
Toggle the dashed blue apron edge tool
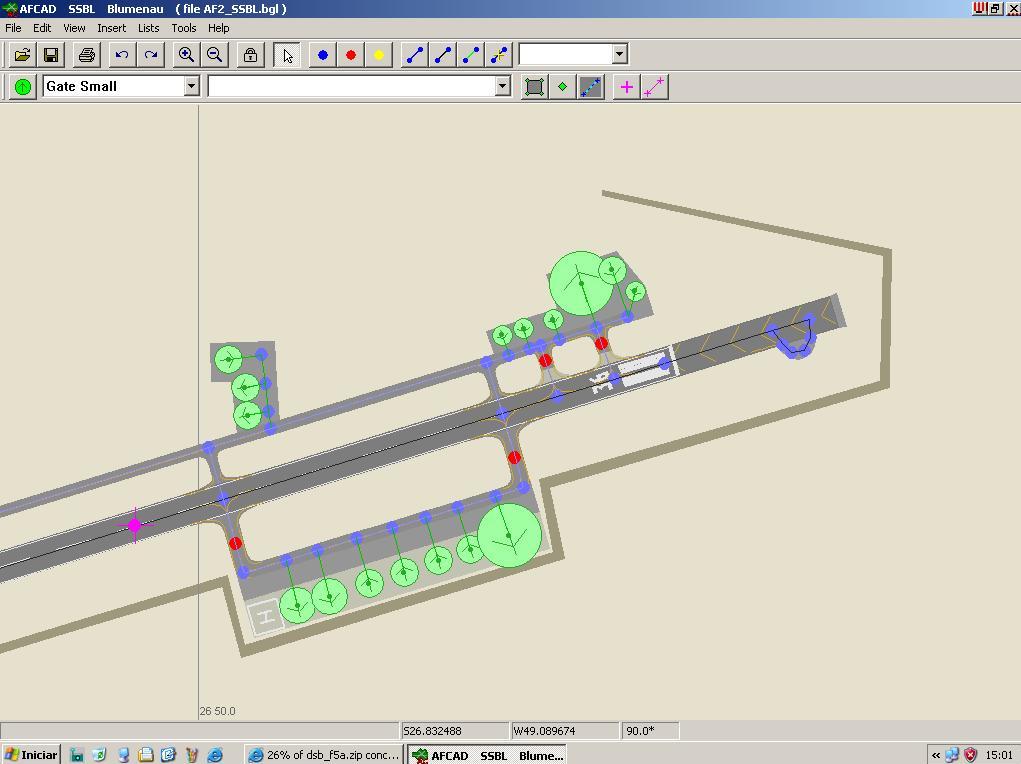tap(591, 87)
